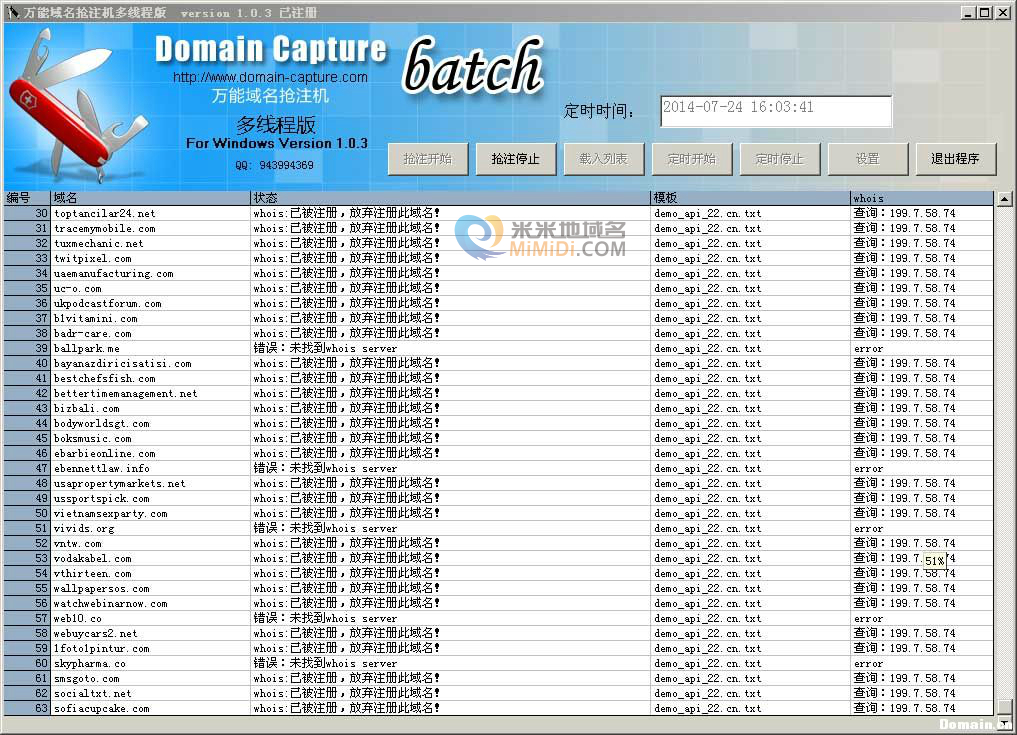Select the wallpapersos.com domain
This screenshot has height=735, width=1017.
tap(102, 588)
